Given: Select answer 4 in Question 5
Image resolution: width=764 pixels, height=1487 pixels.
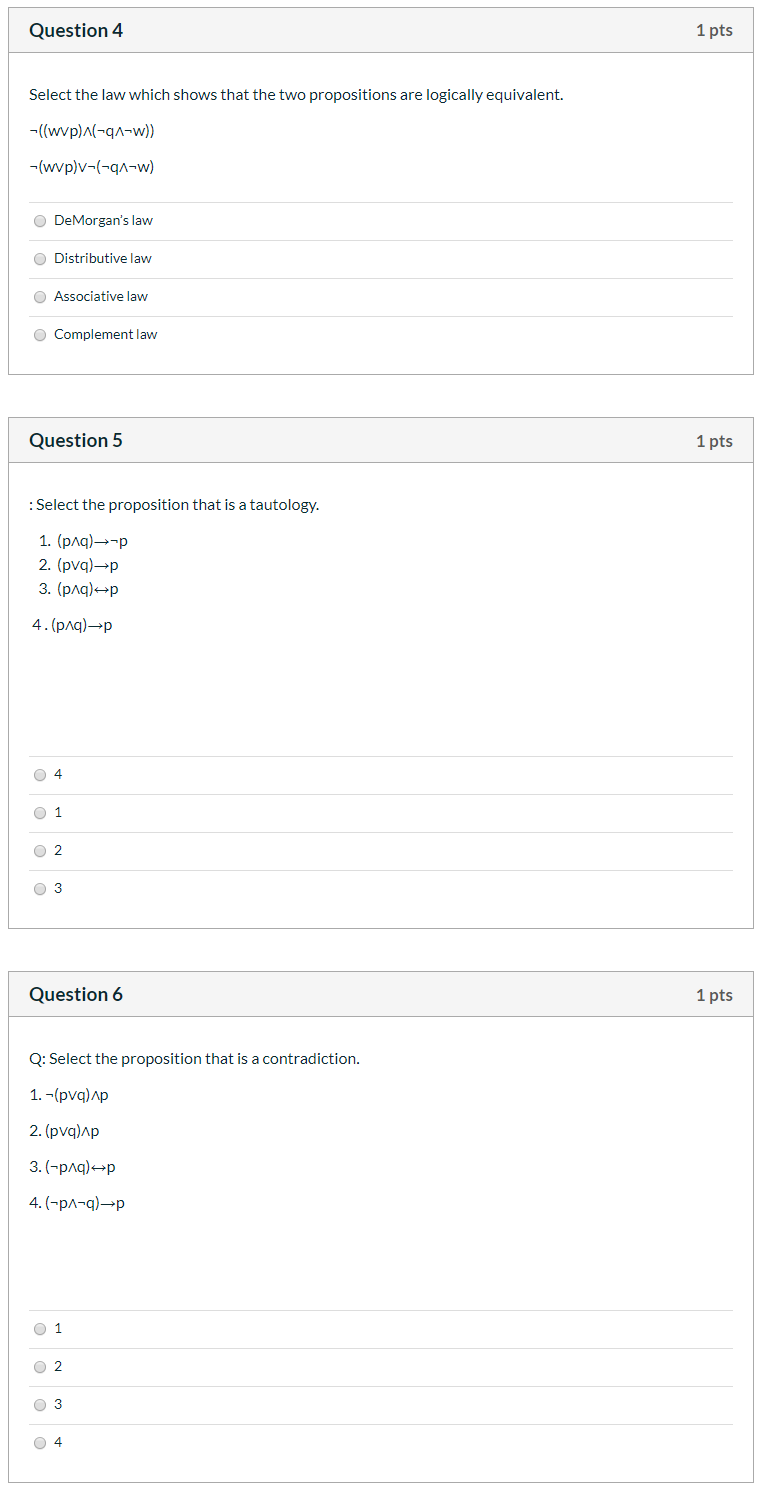Looking at the screenshot, I should tap(39, 774).
